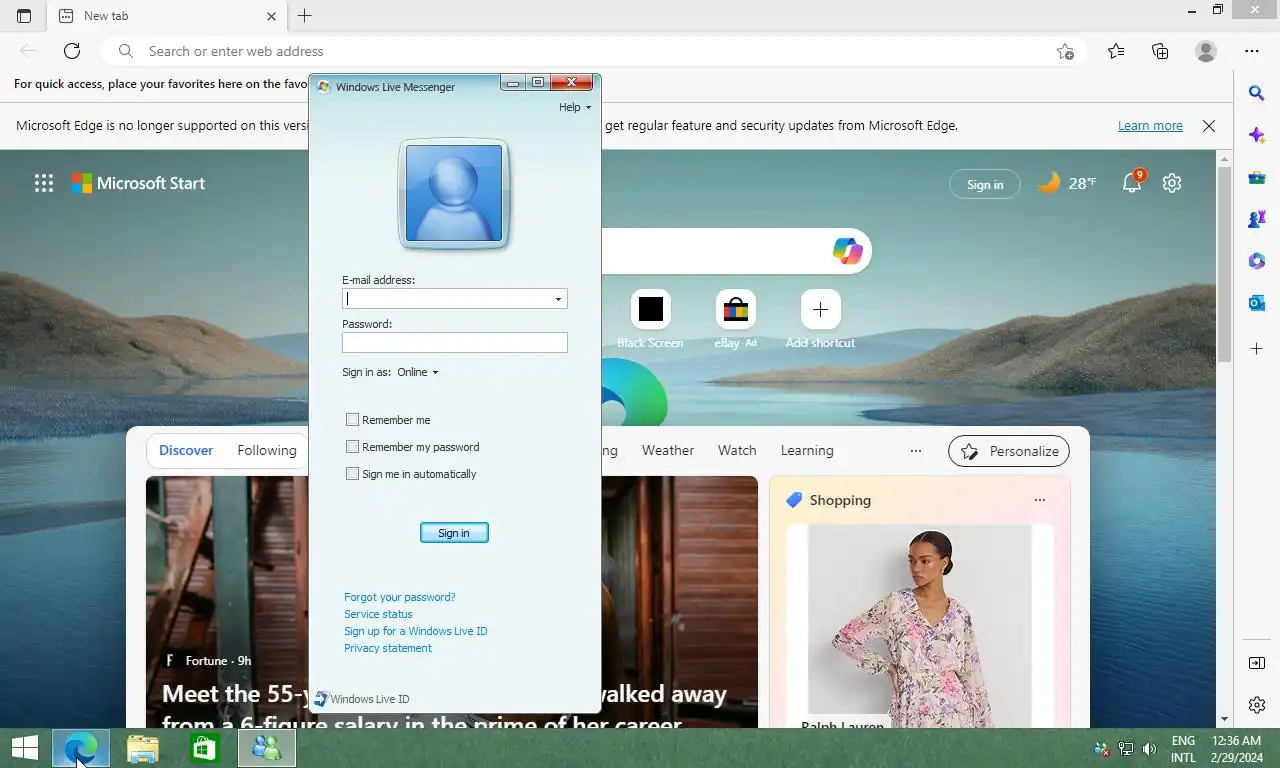This screenshot has width=1280, height=768.
Task: Open more feed tabs ellipsis
Action: point(915,451)
